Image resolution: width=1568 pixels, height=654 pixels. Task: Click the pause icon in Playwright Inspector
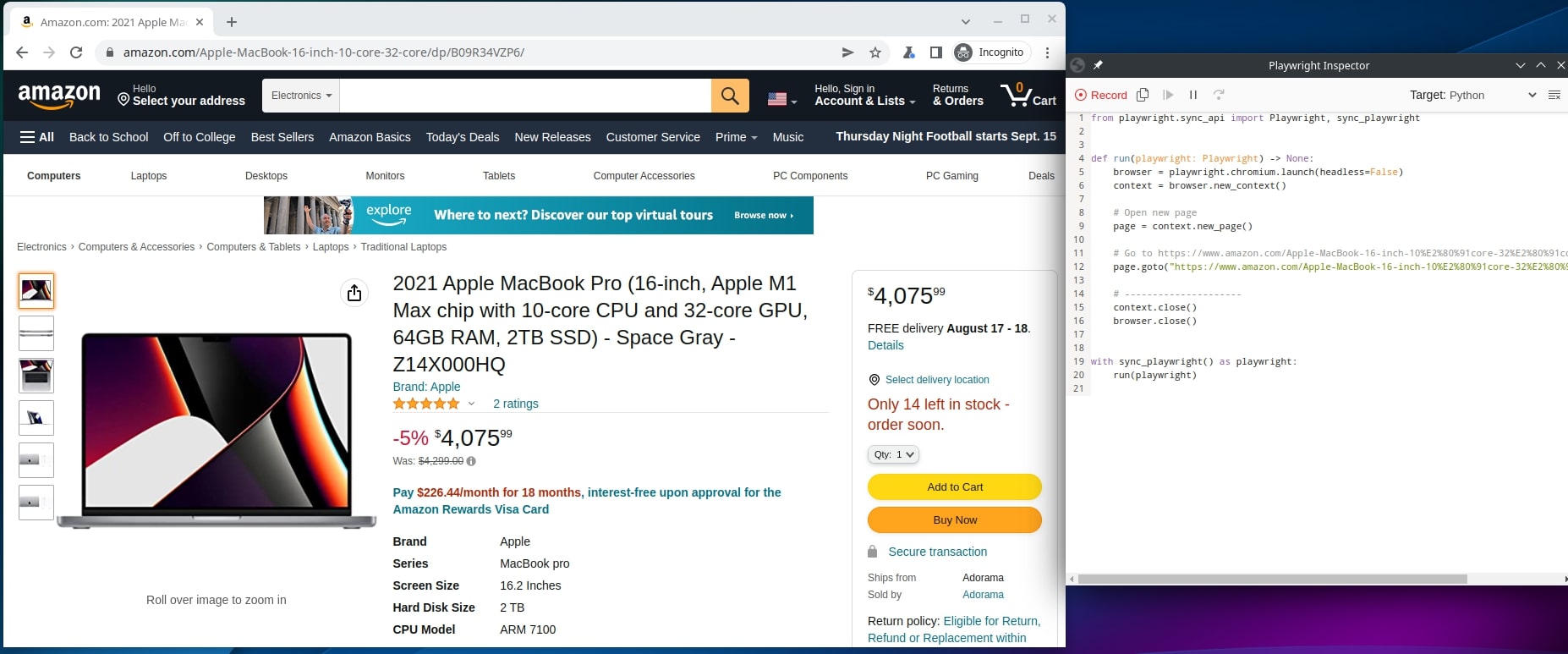pyautogui.click(x=1193, y=95)
